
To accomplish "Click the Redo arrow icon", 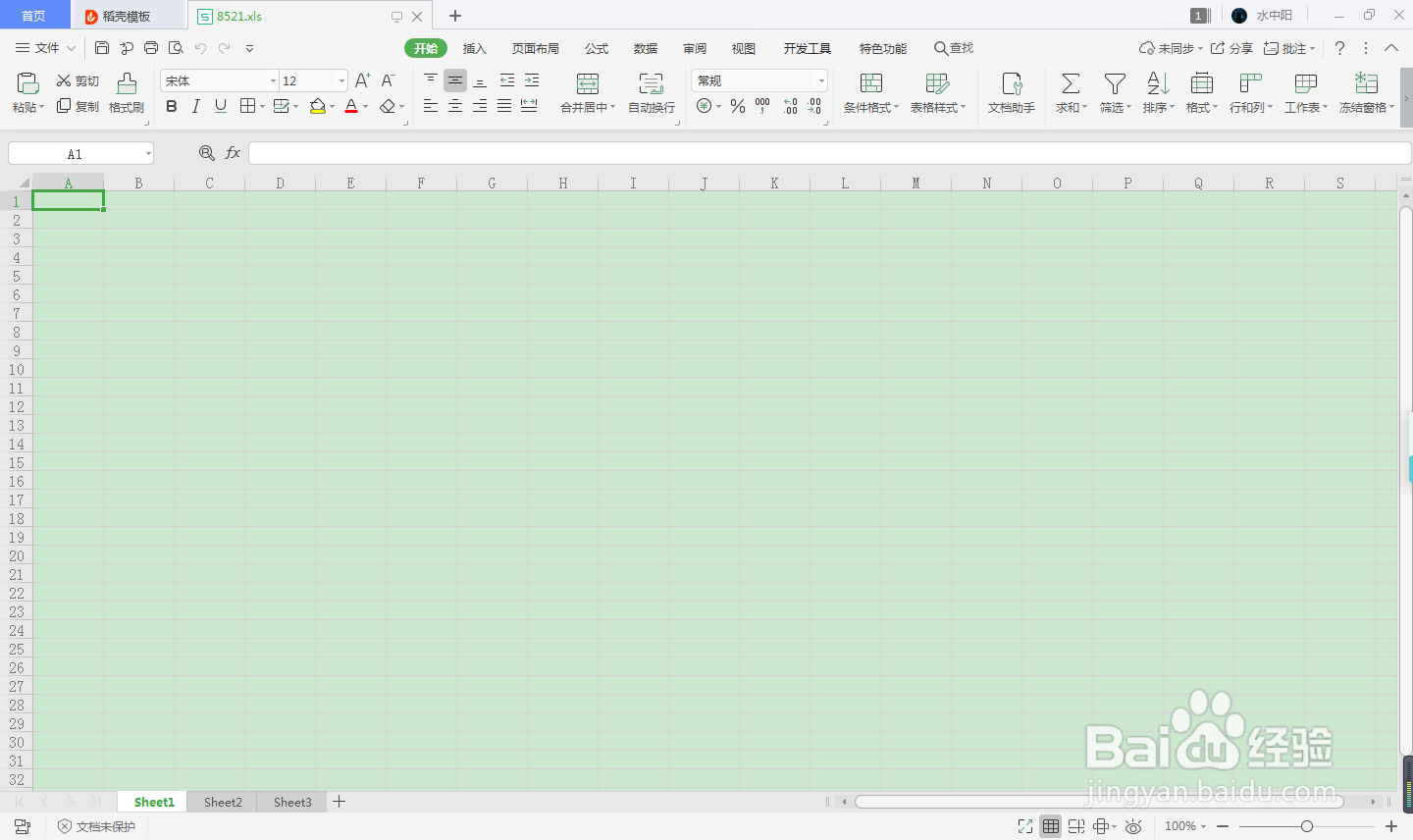I will tap(225, 48).
